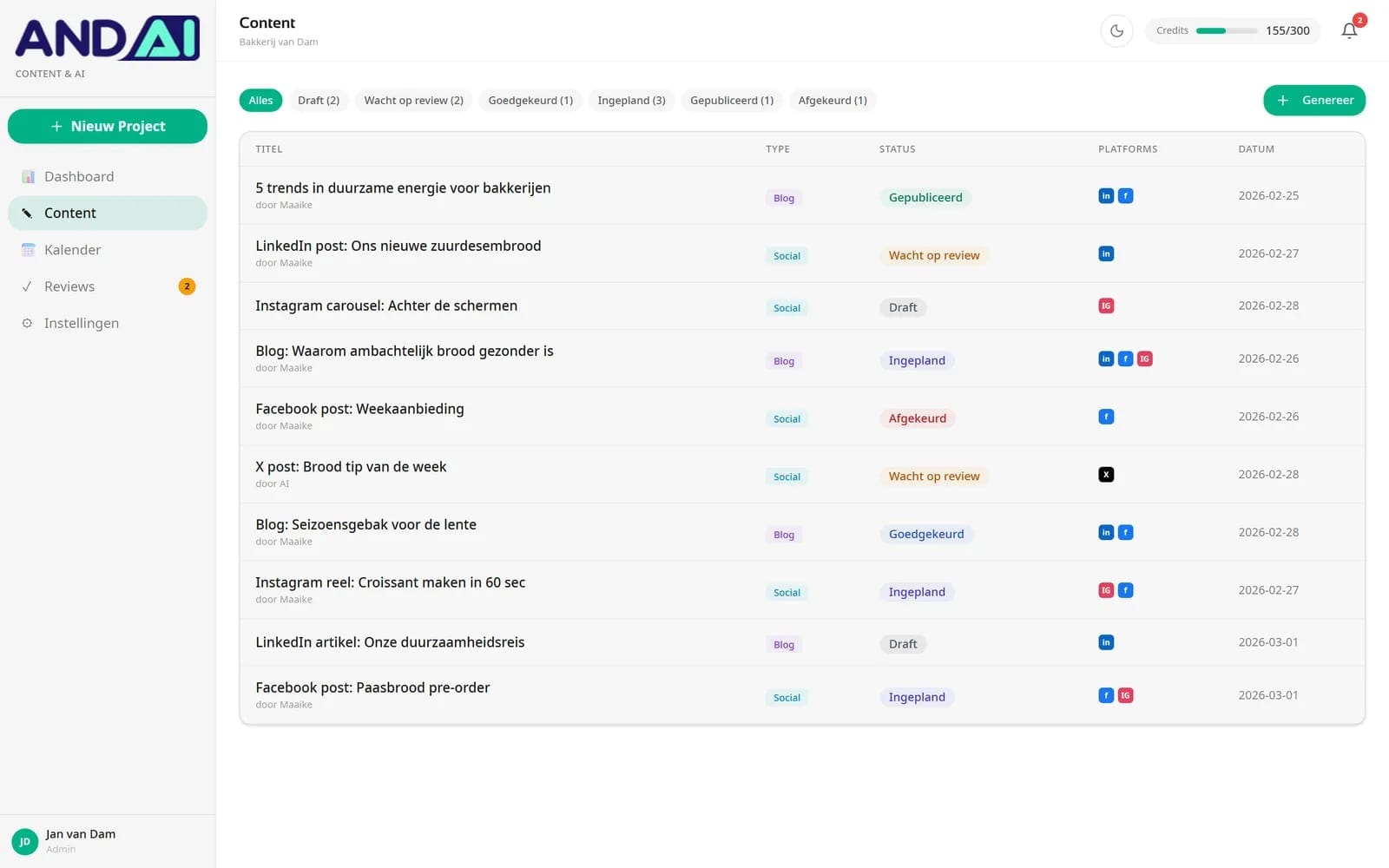Open Reviews in sidebar
1389x868 pixels.
pyautogui.click(x=108, y=286)
